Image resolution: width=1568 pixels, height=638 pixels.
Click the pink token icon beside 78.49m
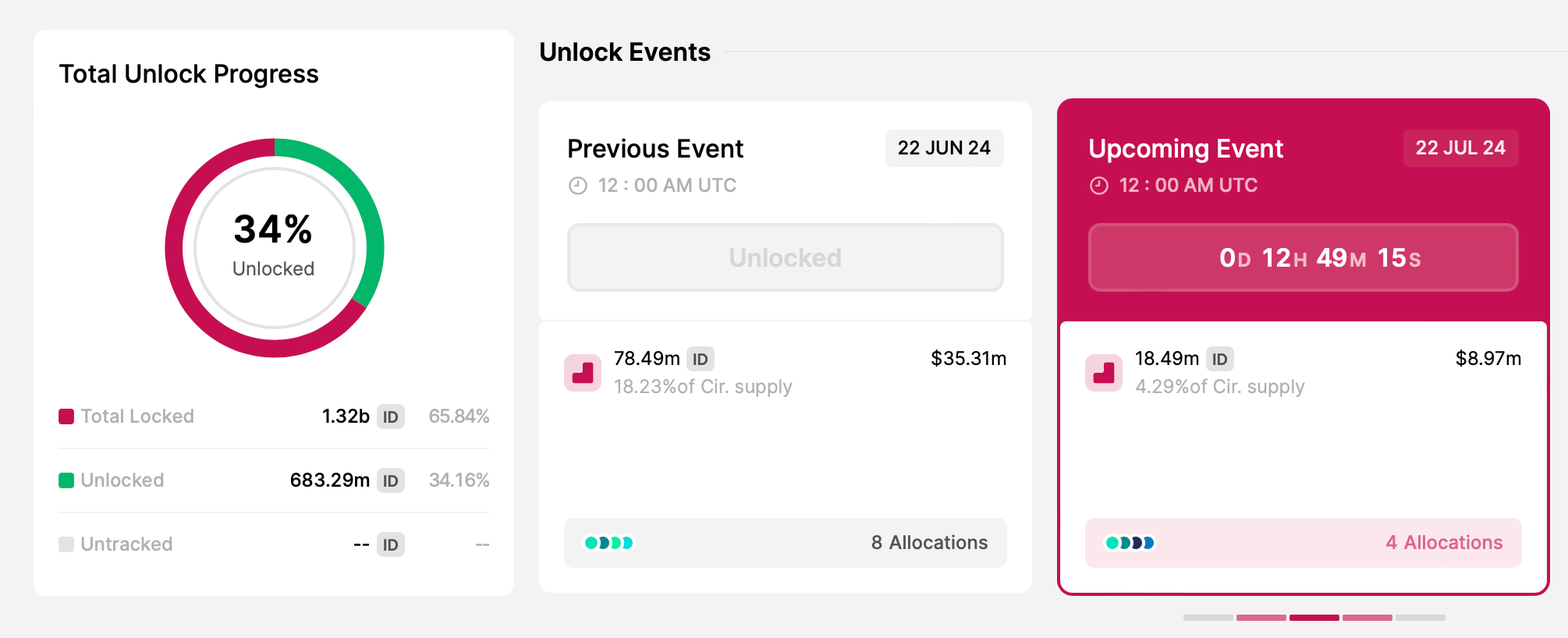pyautogui.click(x=583, y=373)
